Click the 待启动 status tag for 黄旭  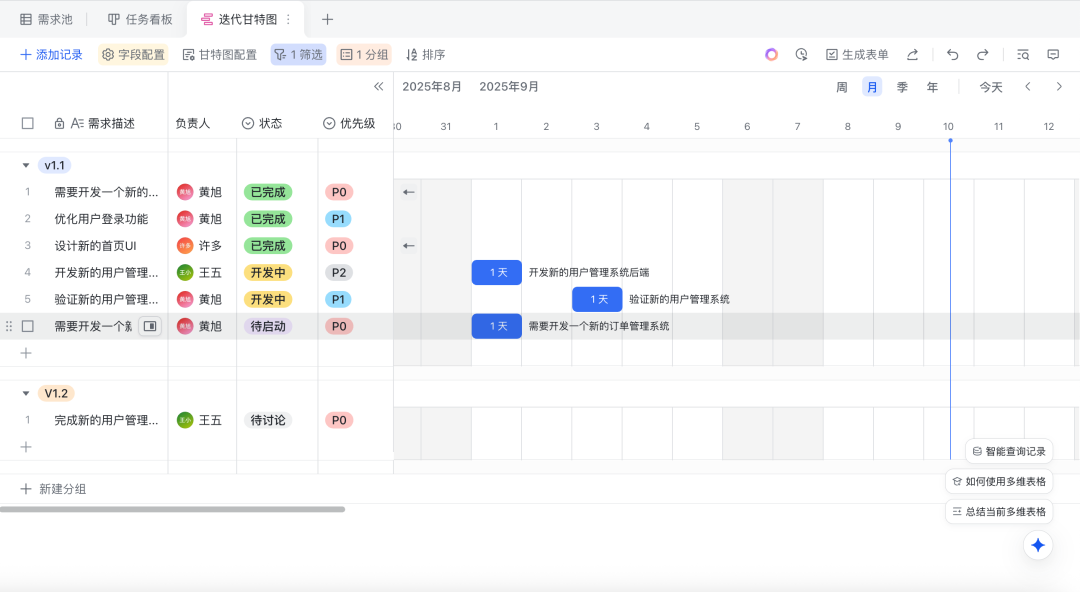(268, 326)
